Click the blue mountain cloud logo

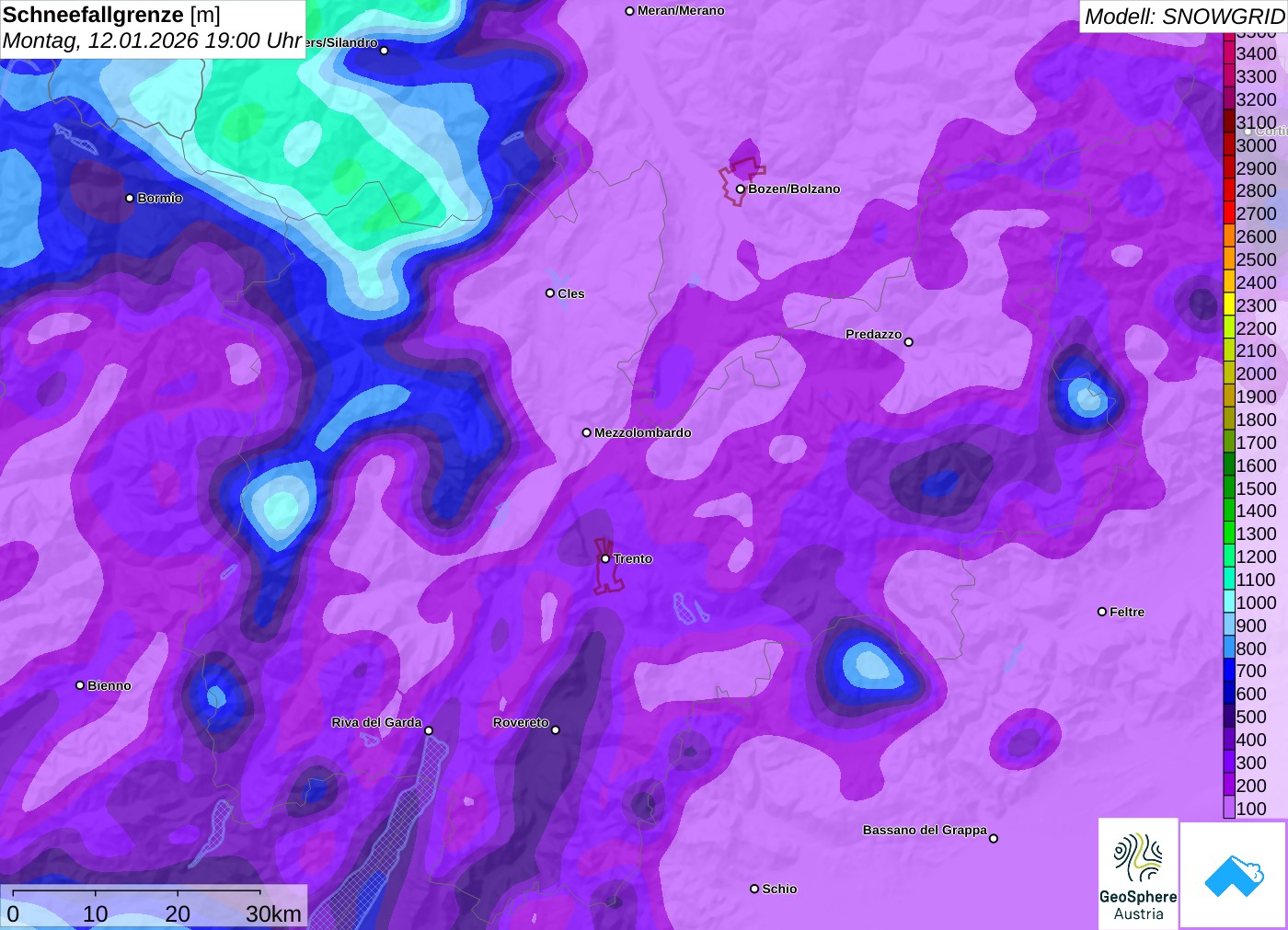[1234, 875]
